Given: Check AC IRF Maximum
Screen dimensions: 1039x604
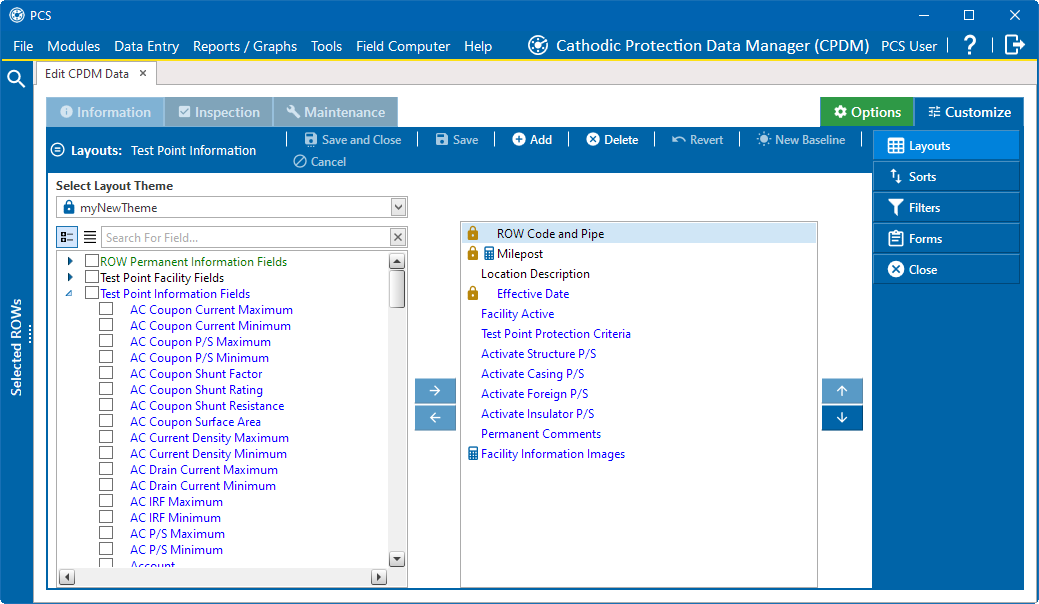Looking at the screenshot, I should 106,501.
